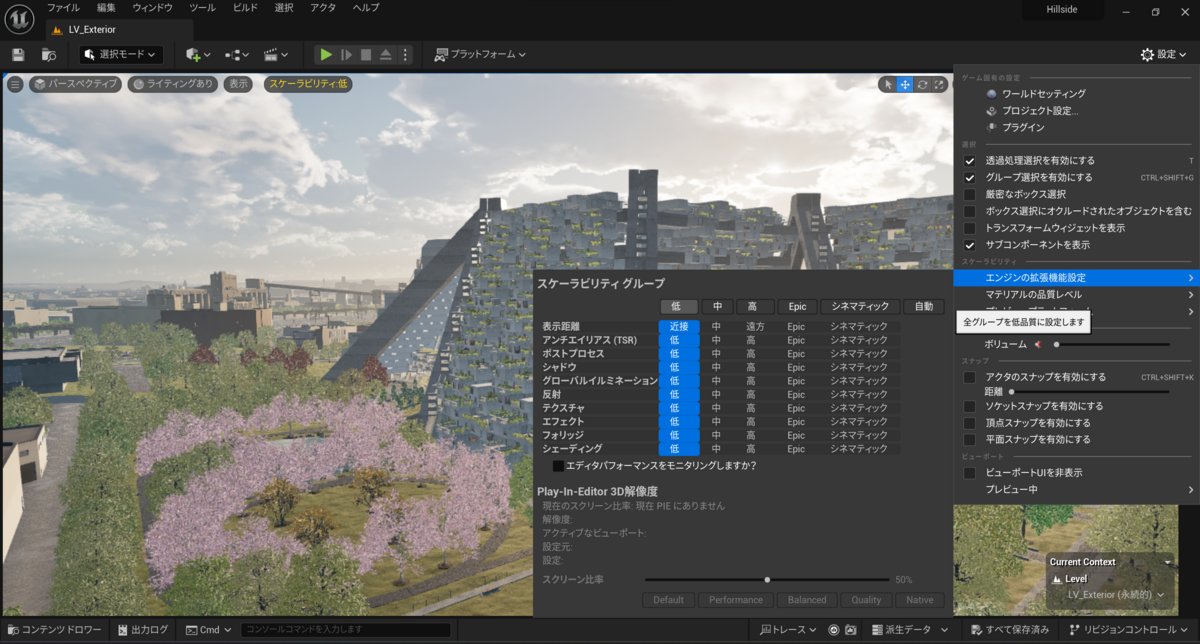Enable 頂点スナップを有効にする checkbox

(x=969, y=423)
